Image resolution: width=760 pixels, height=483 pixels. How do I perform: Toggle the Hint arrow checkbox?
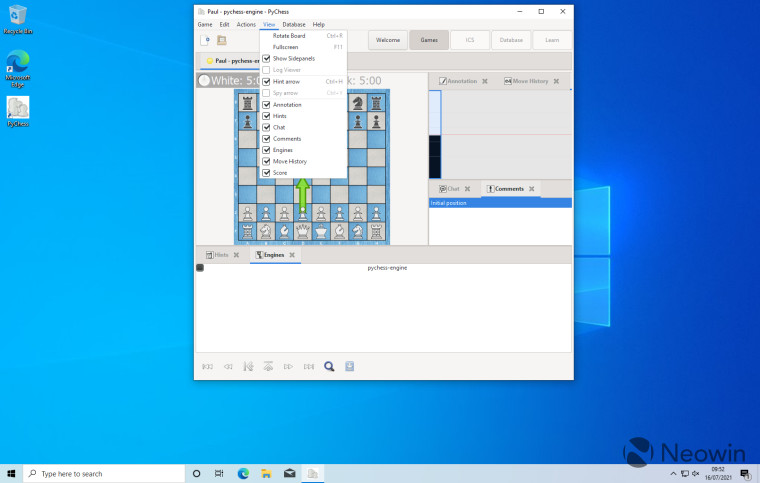pos(266,81)
